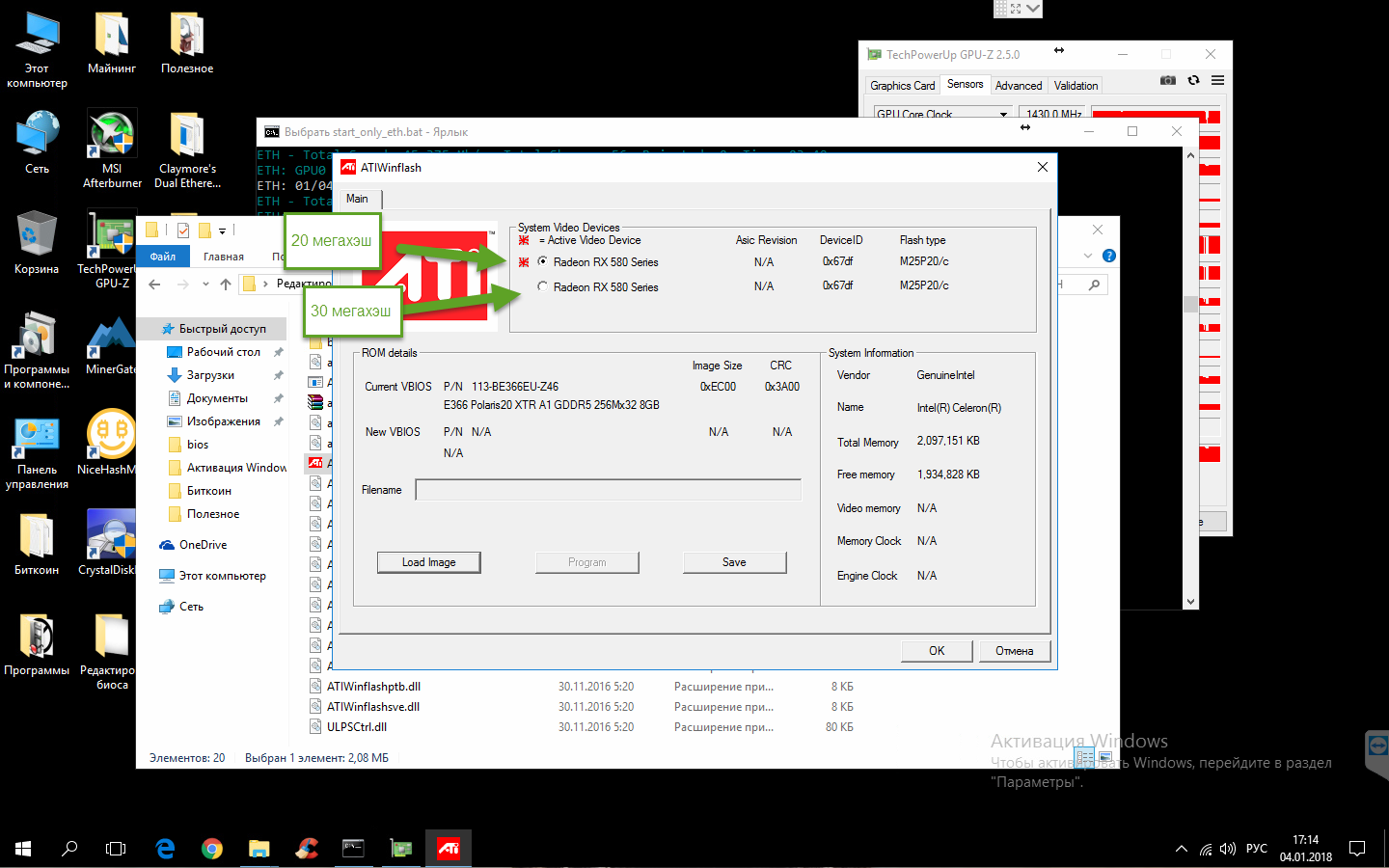
Task: Open Task View from the taskbar
Action: tap(116, 849)
